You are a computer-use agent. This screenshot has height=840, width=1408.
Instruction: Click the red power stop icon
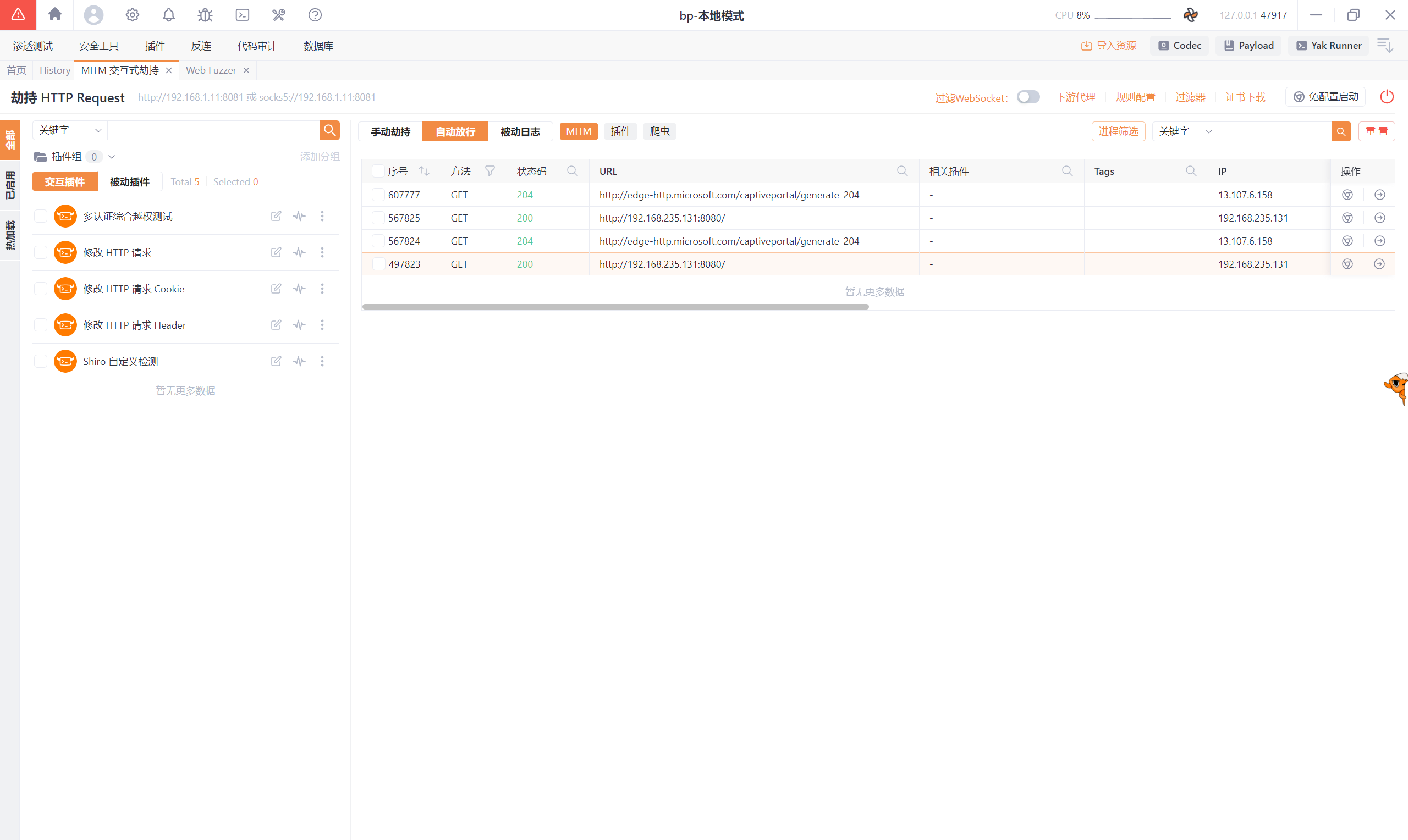(x=1387, y=97)
